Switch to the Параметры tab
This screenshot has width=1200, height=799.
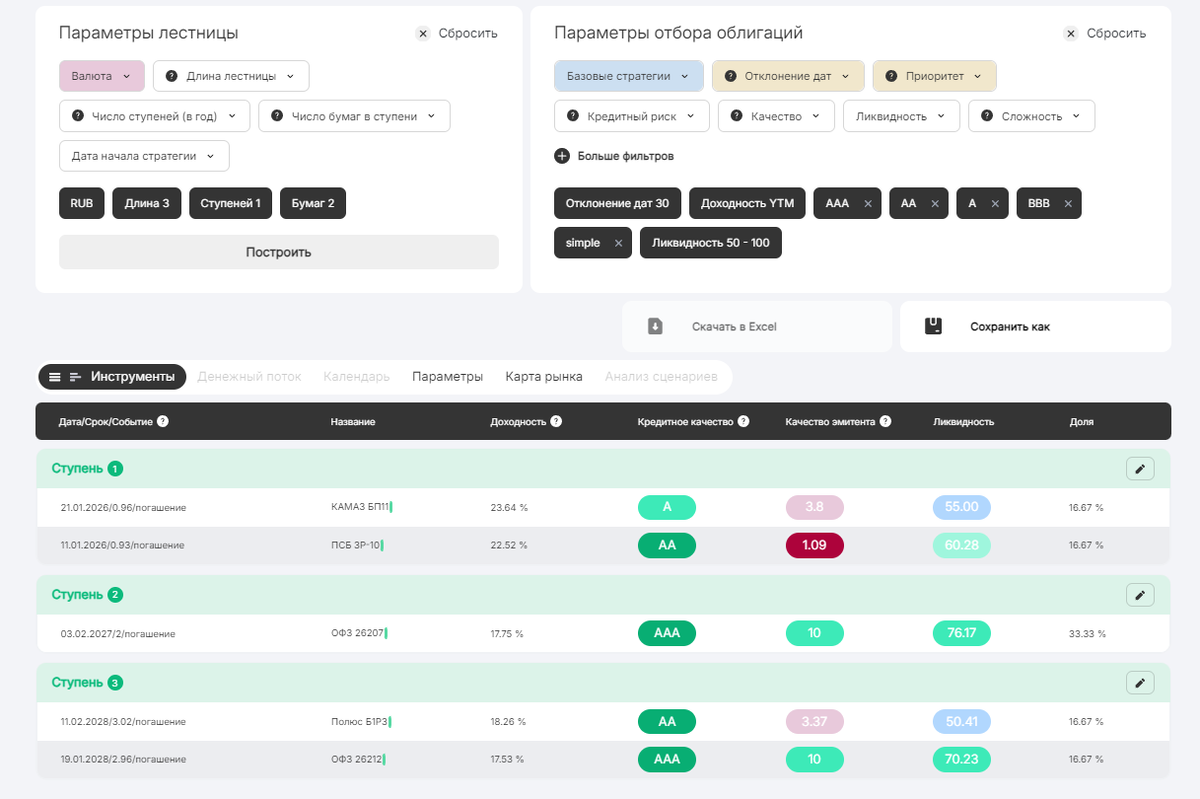[x=447, y=377]
